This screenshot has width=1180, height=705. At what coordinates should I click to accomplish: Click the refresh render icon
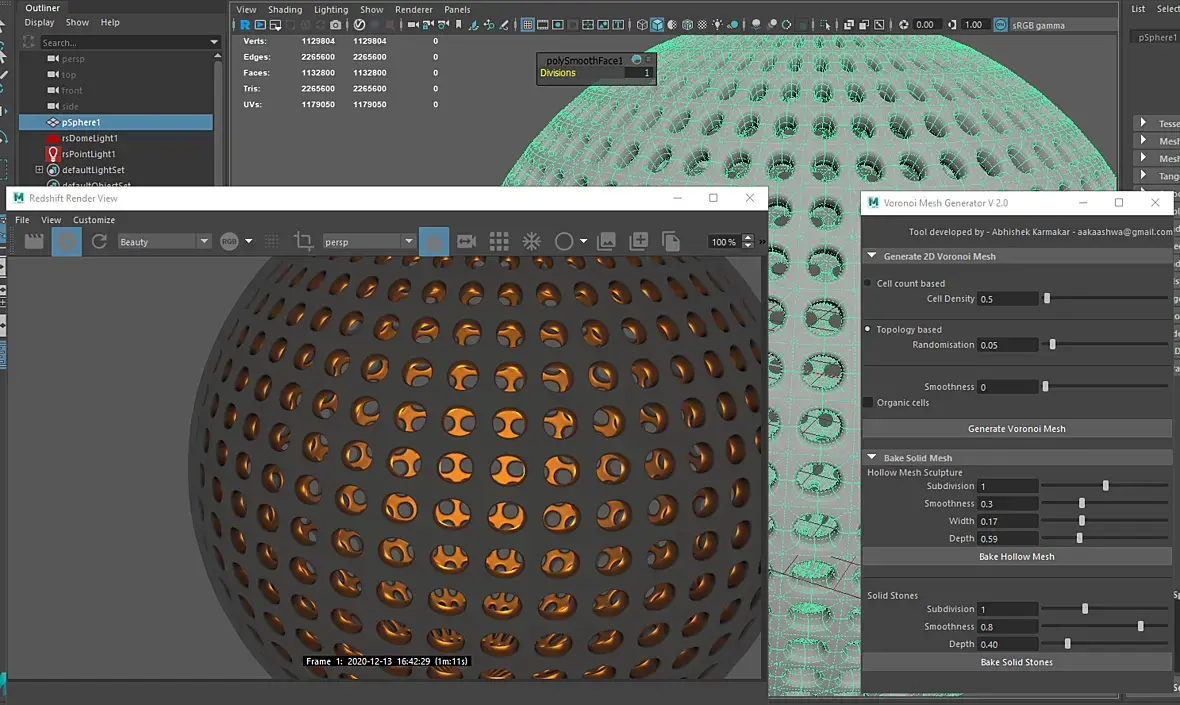99,241
